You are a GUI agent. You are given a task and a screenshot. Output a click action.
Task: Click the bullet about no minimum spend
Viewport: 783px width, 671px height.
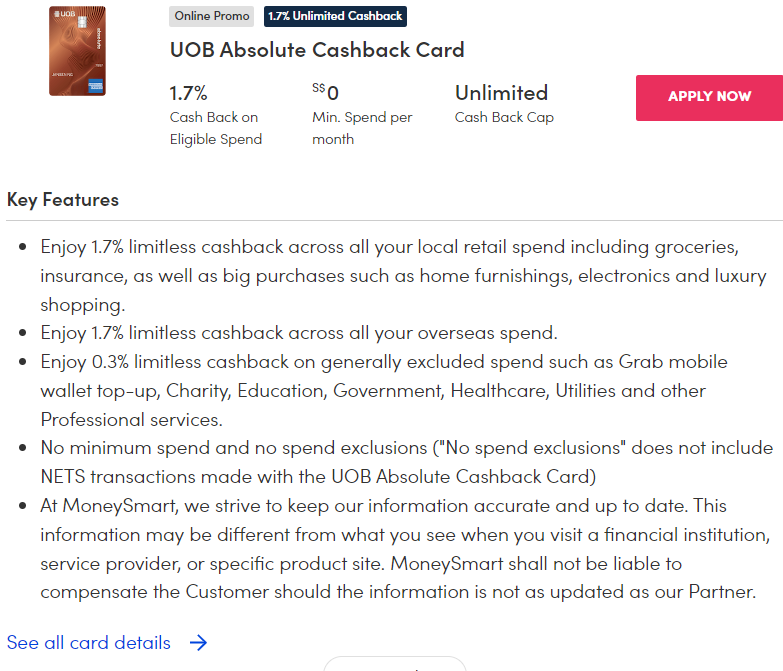407,462
